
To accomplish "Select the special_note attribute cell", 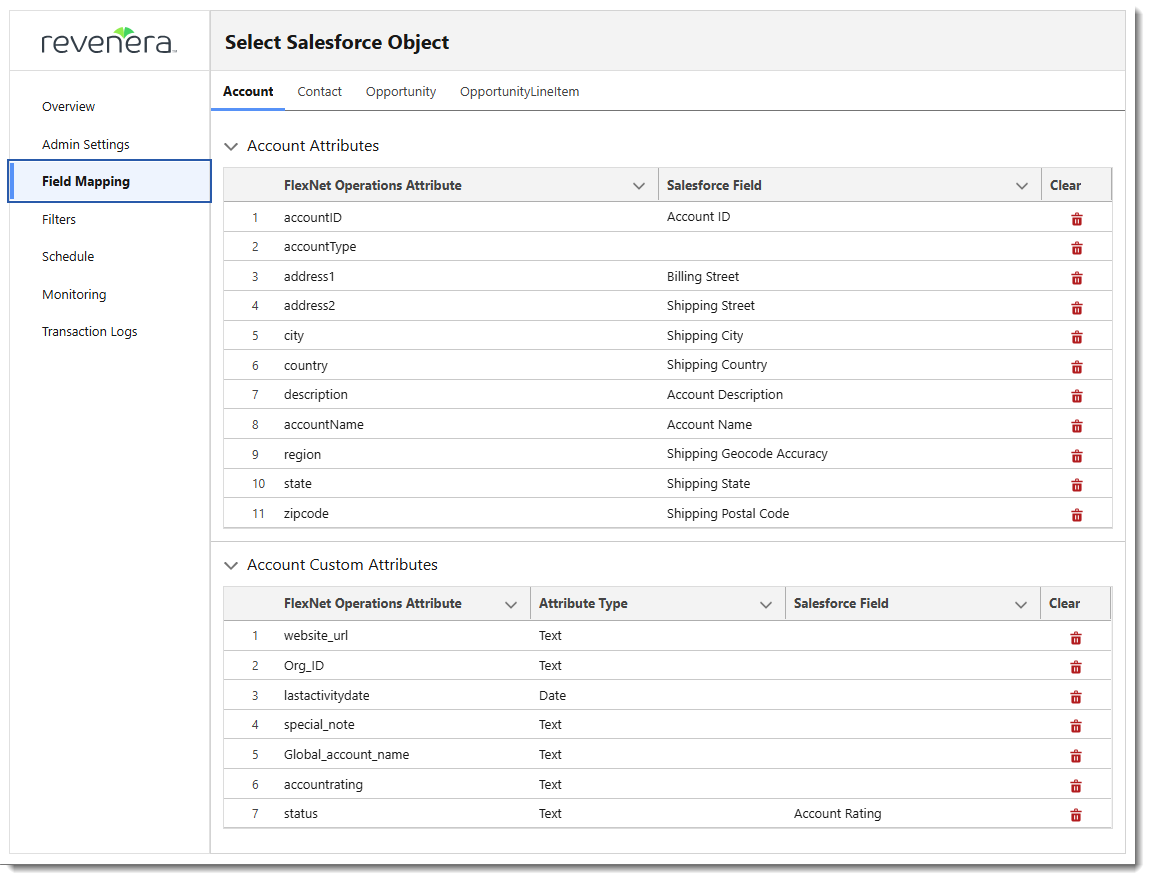I will (x=403, y=725).
